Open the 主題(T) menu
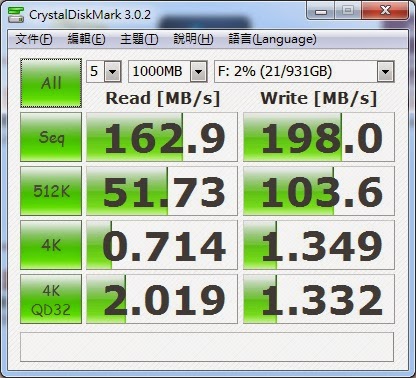 139,40
